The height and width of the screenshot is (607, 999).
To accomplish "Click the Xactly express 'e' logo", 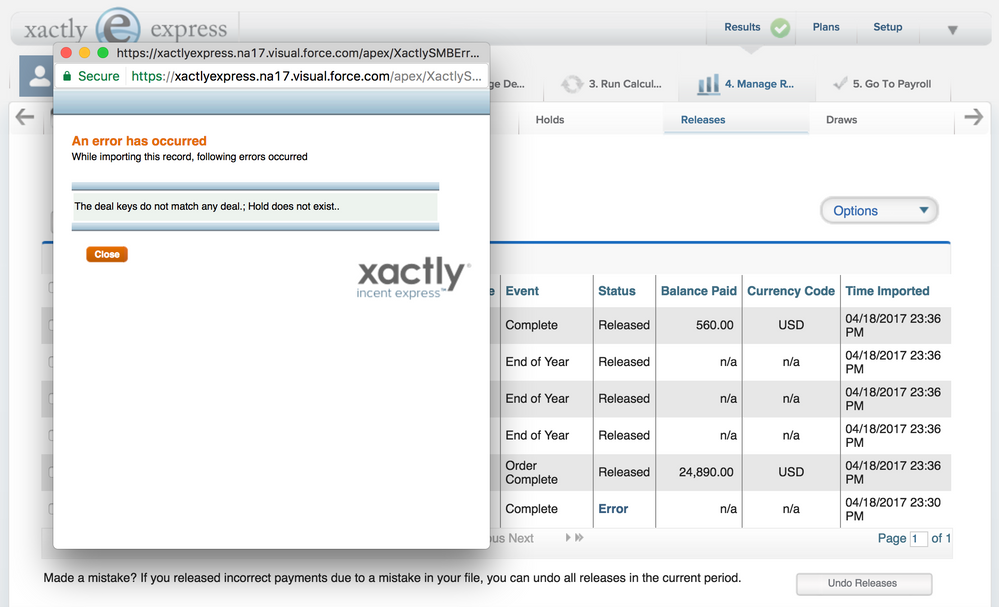I will [118, 27].
